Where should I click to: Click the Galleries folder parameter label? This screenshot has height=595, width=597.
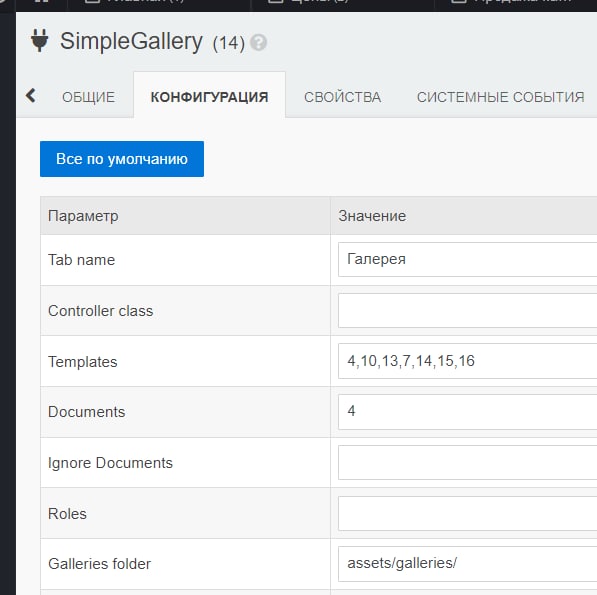coord(99,564)
